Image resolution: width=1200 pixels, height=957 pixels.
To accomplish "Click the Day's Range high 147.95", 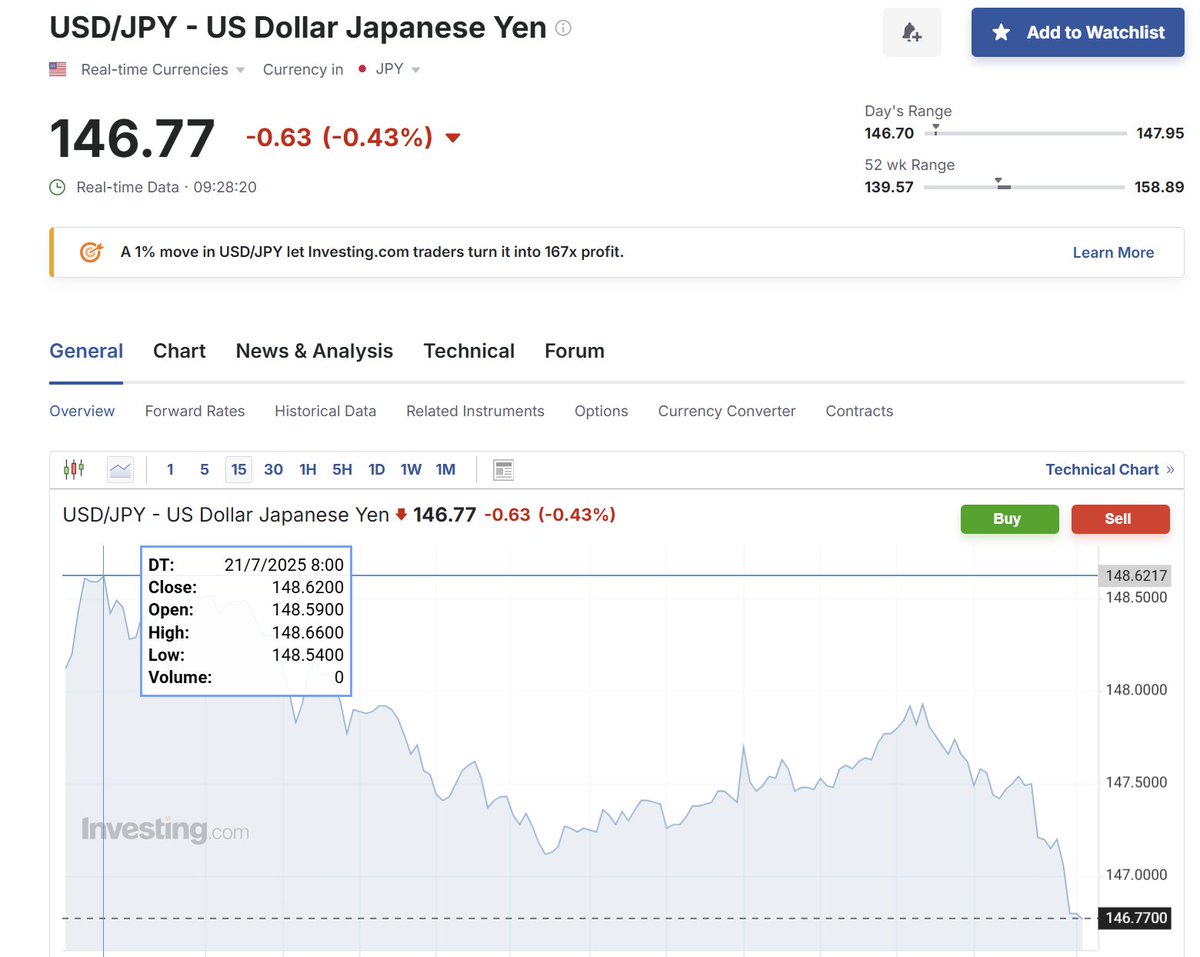I will tap(1160, 133).
